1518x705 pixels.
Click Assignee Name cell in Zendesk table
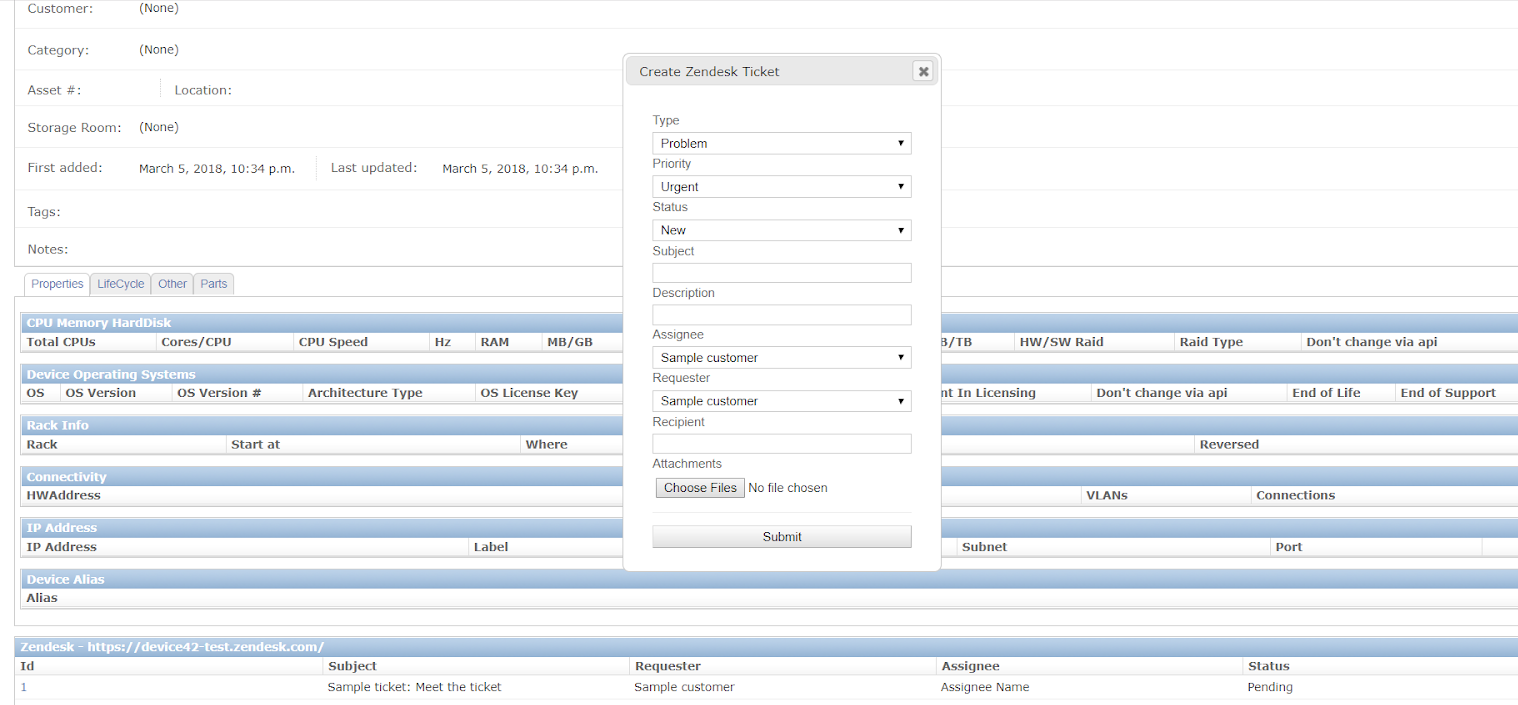coord(985,687)
